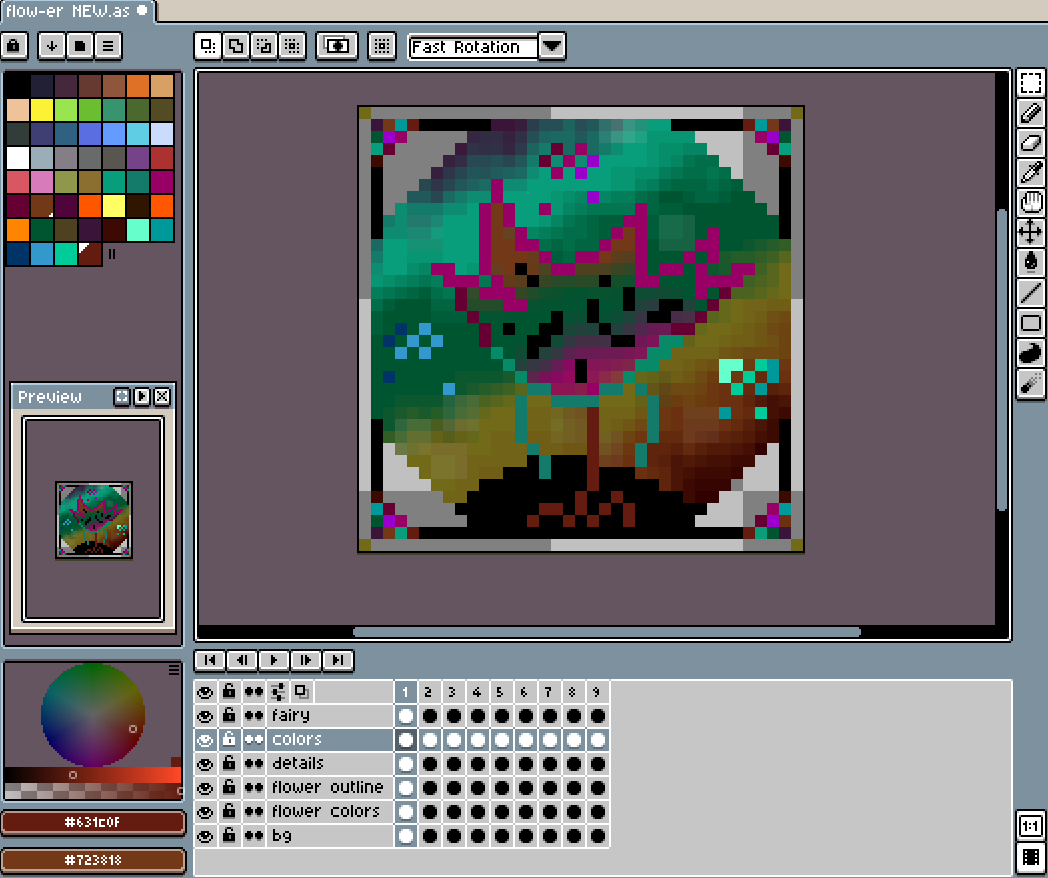Viewport: 1048px width, 878px height.
Task: Click background color #723818 button
Action: click(93, 860)
